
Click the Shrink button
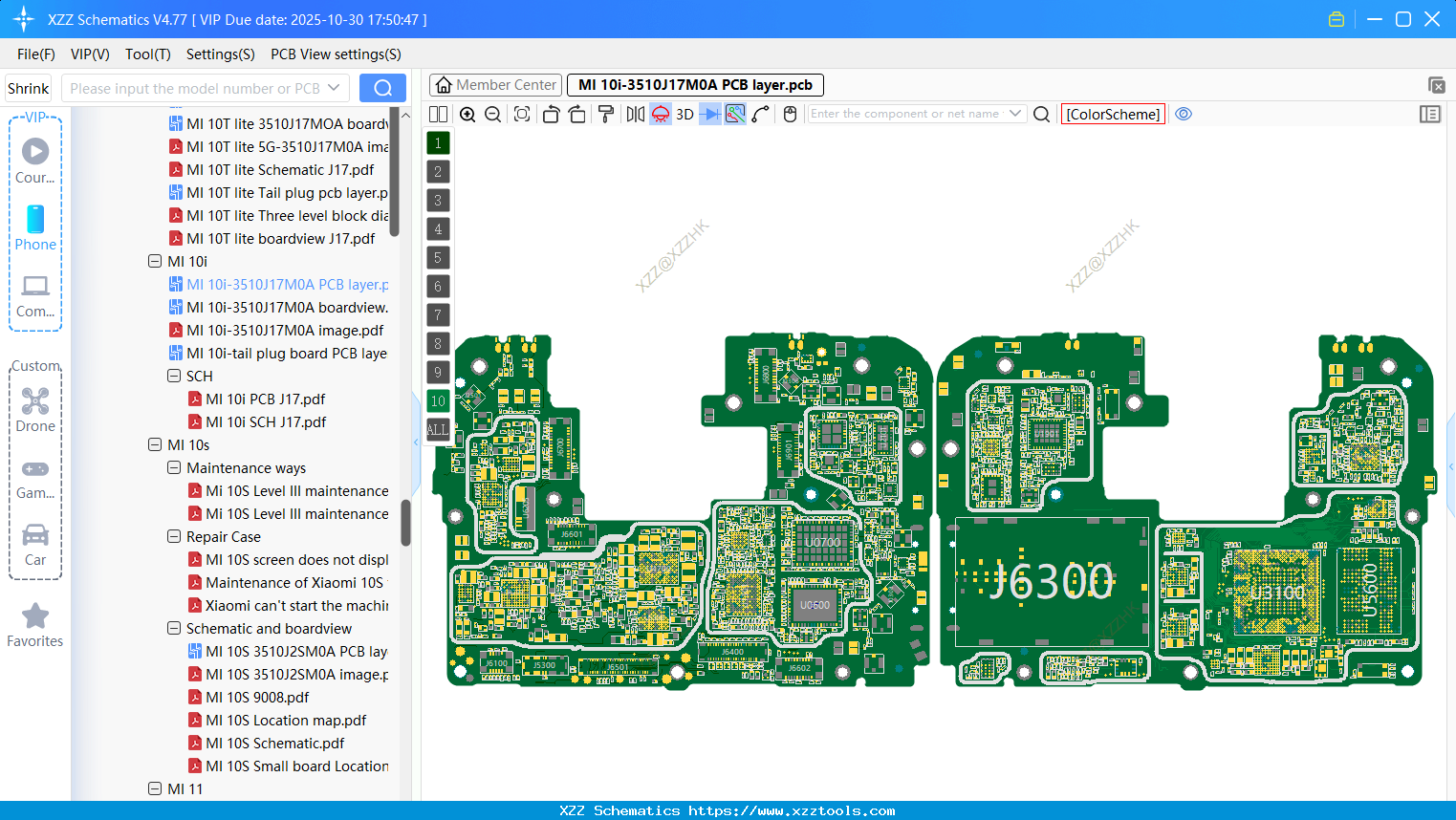point(28,88)
